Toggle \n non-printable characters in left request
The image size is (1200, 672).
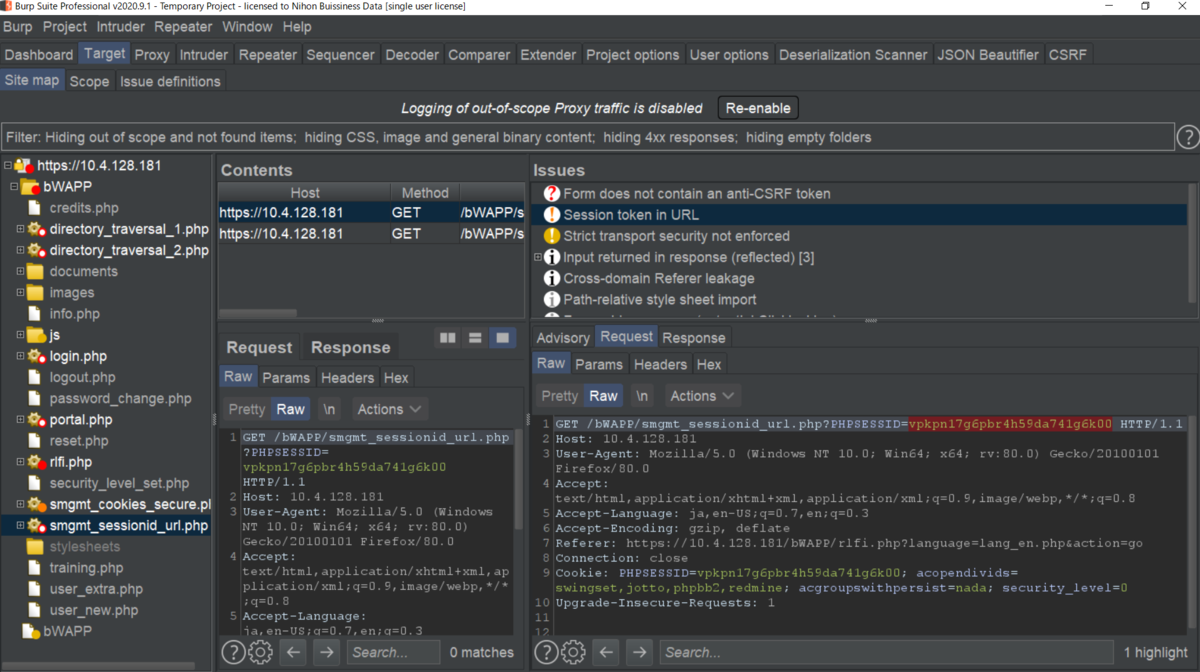tap(329, 409)
